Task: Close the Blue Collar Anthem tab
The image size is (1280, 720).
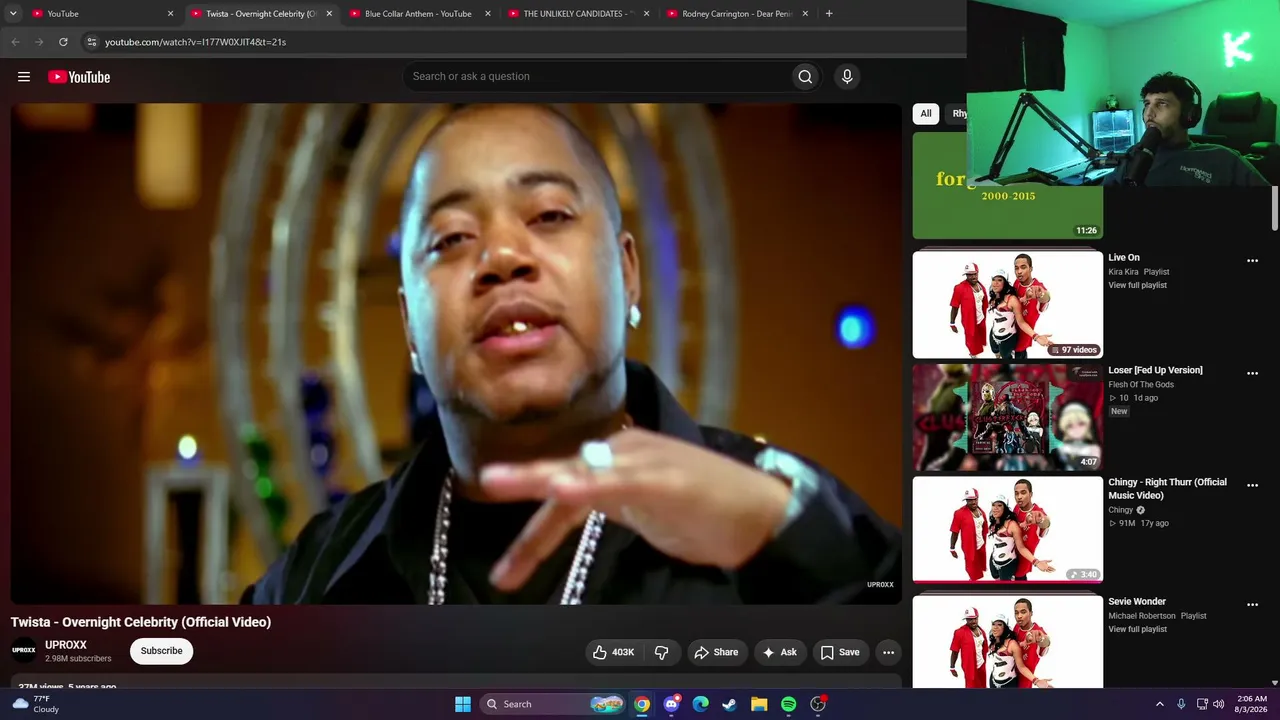Action: 488,14
